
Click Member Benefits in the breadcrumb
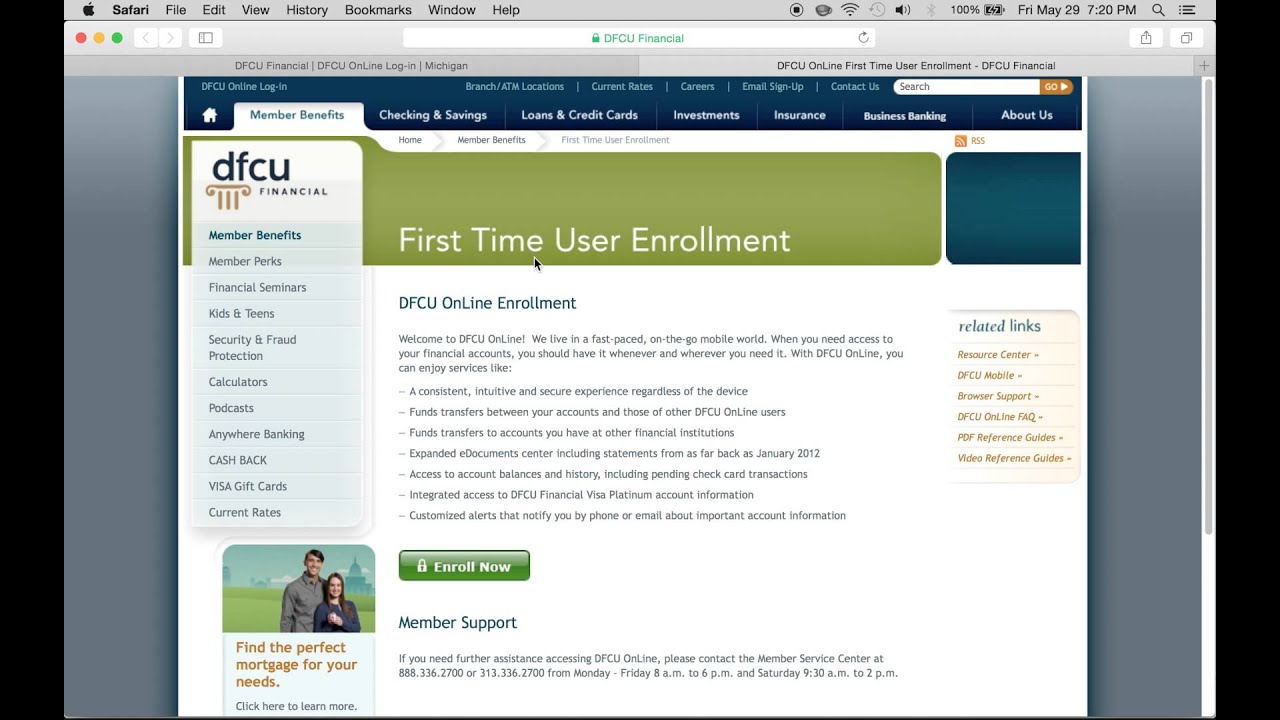point(491,140)
